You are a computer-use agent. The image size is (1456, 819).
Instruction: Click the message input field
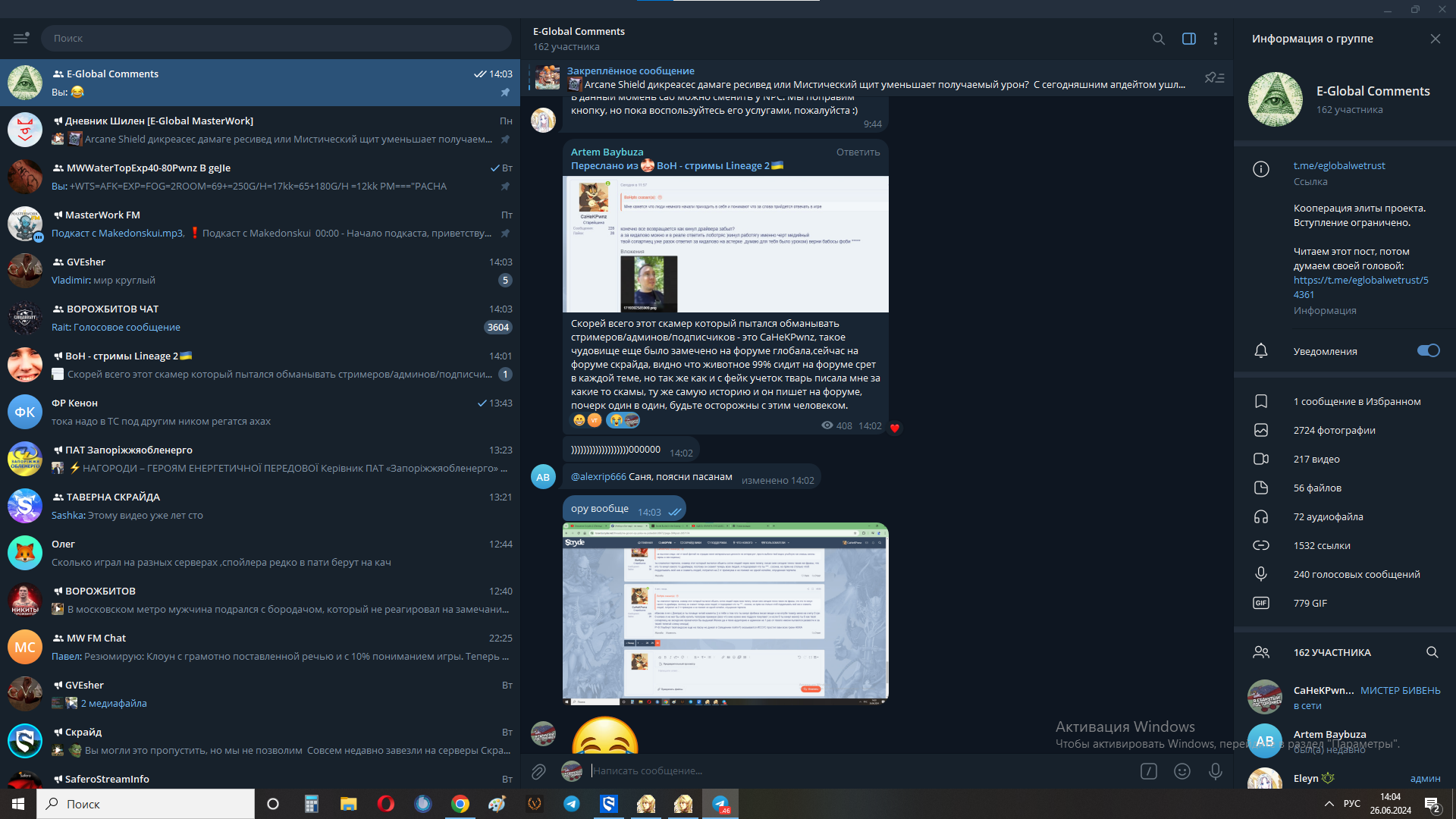pyautogui.click(x=834, y=771)
